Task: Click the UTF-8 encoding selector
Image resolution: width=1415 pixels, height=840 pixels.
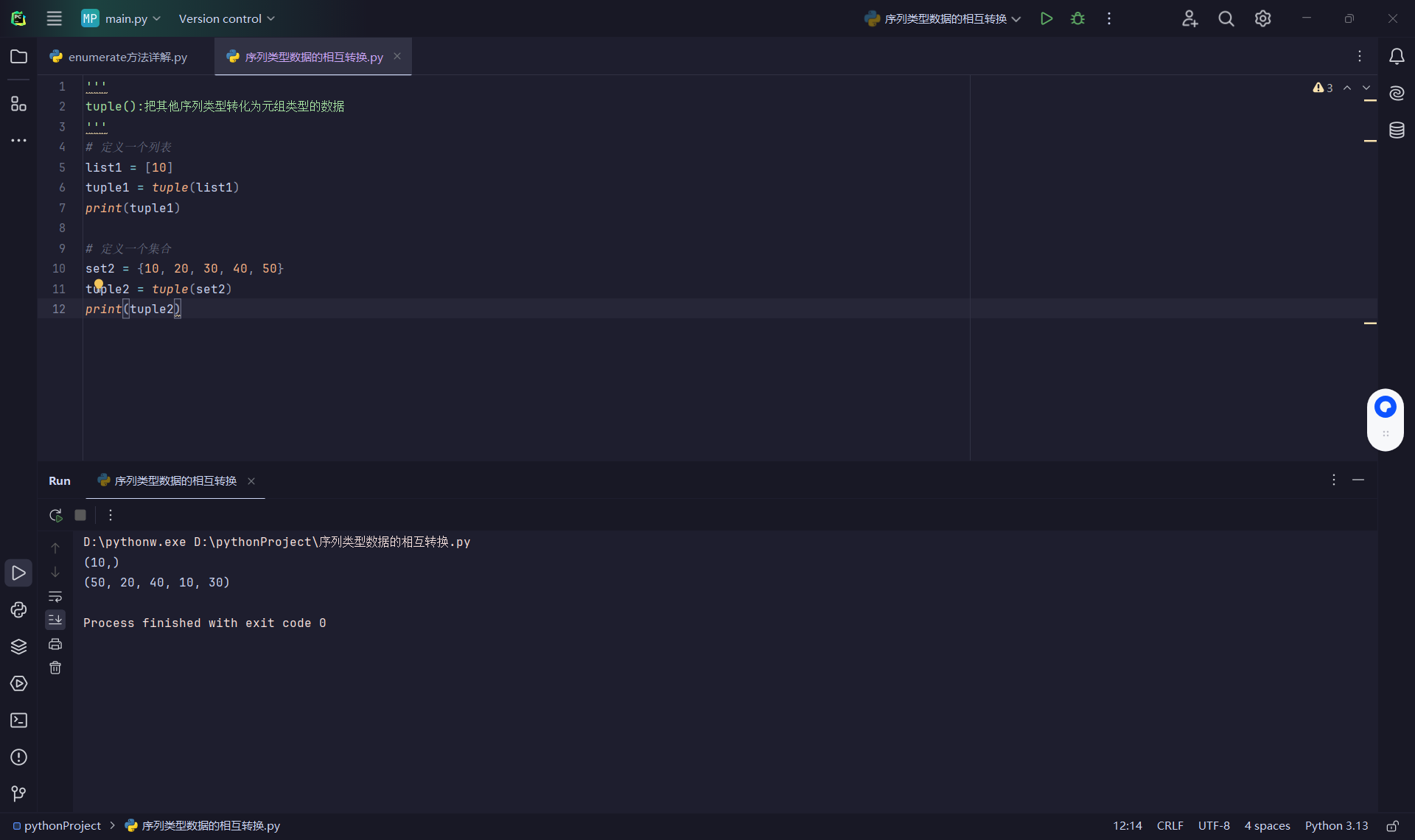Action: tap(1213, 826)
